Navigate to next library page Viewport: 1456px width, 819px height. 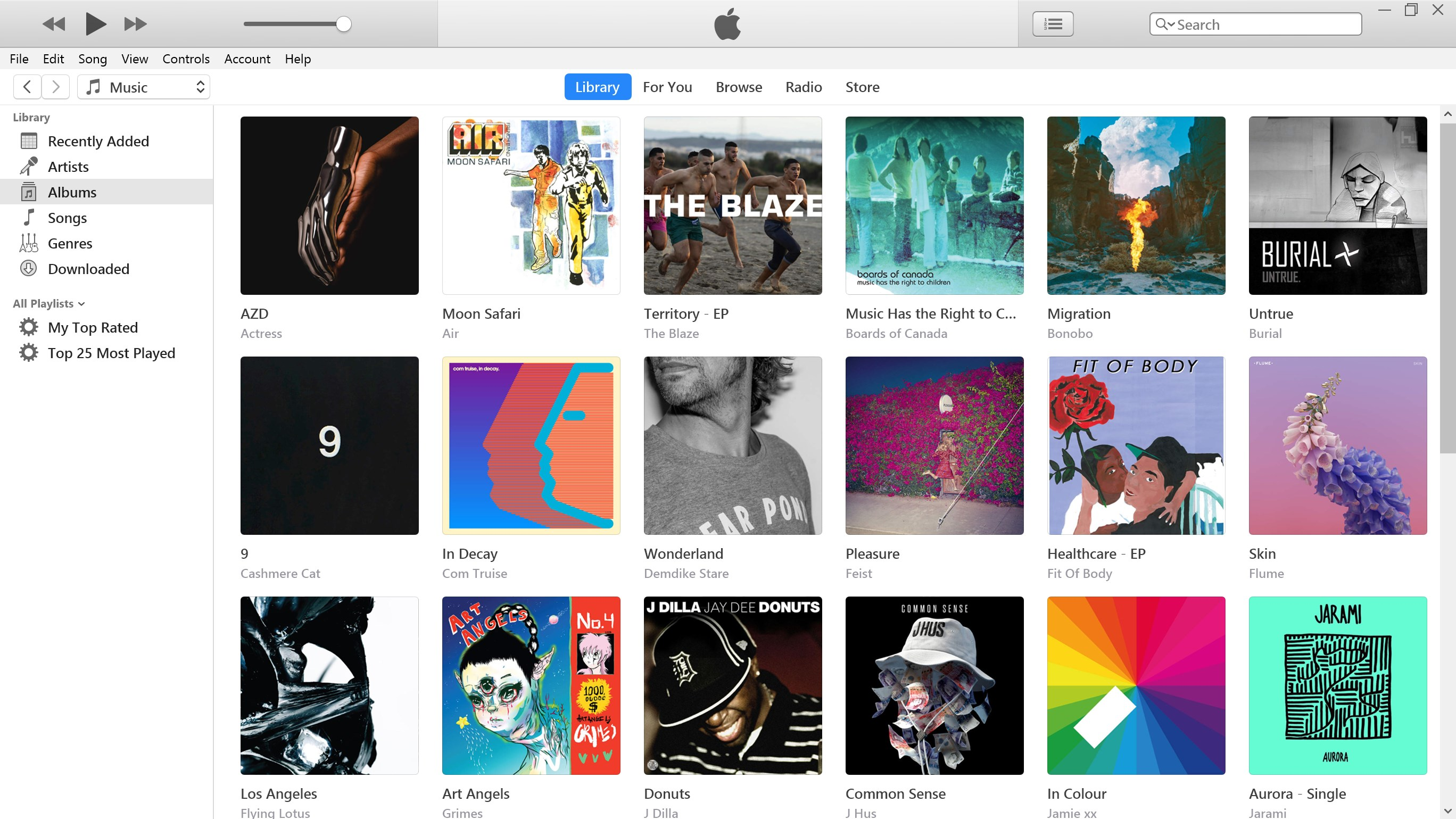[57, 87]
